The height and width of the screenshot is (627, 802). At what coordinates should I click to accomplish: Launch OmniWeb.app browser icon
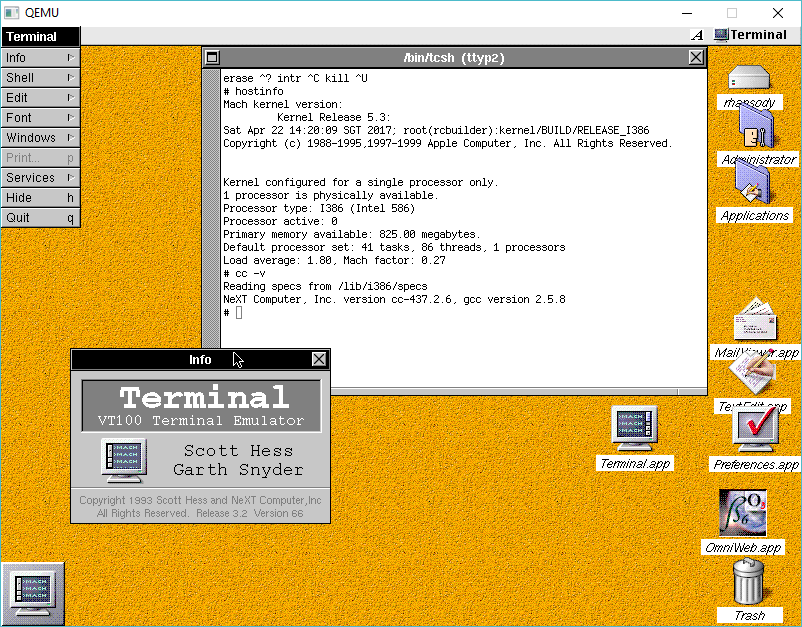coord(743,514)
